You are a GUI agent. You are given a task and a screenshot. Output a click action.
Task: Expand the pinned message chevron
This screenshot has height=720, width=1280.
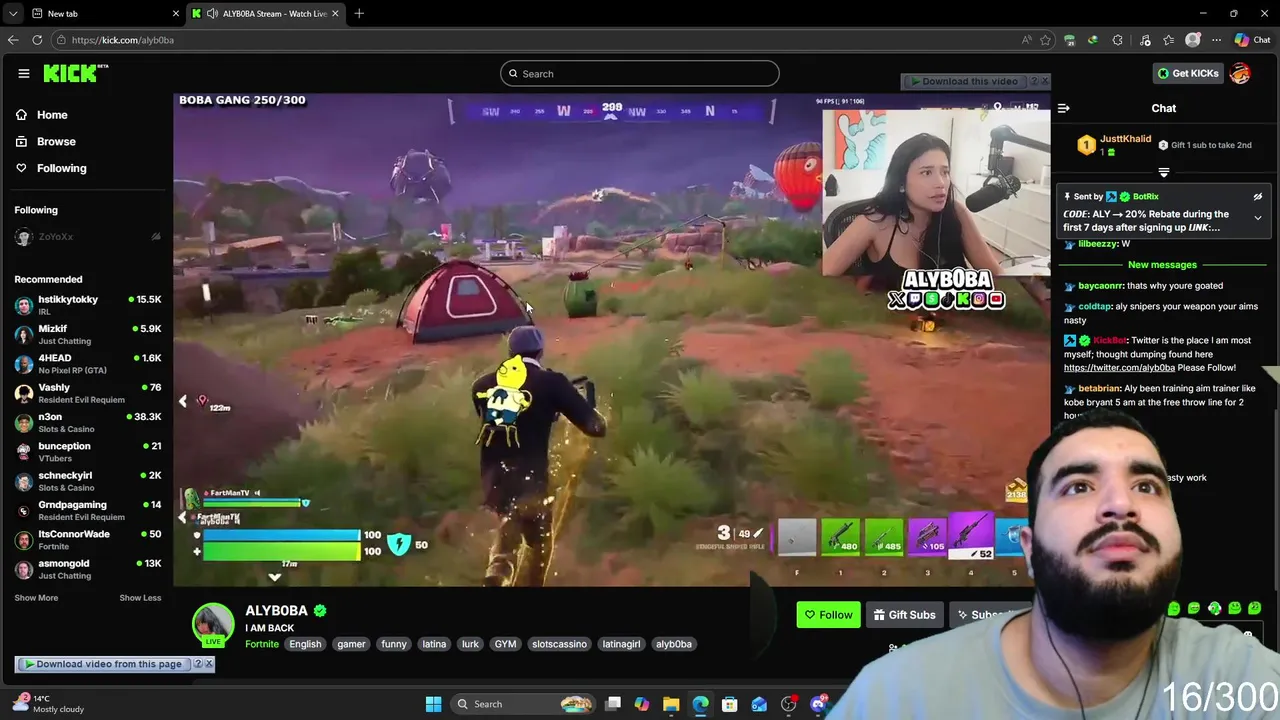point(1258,218)
